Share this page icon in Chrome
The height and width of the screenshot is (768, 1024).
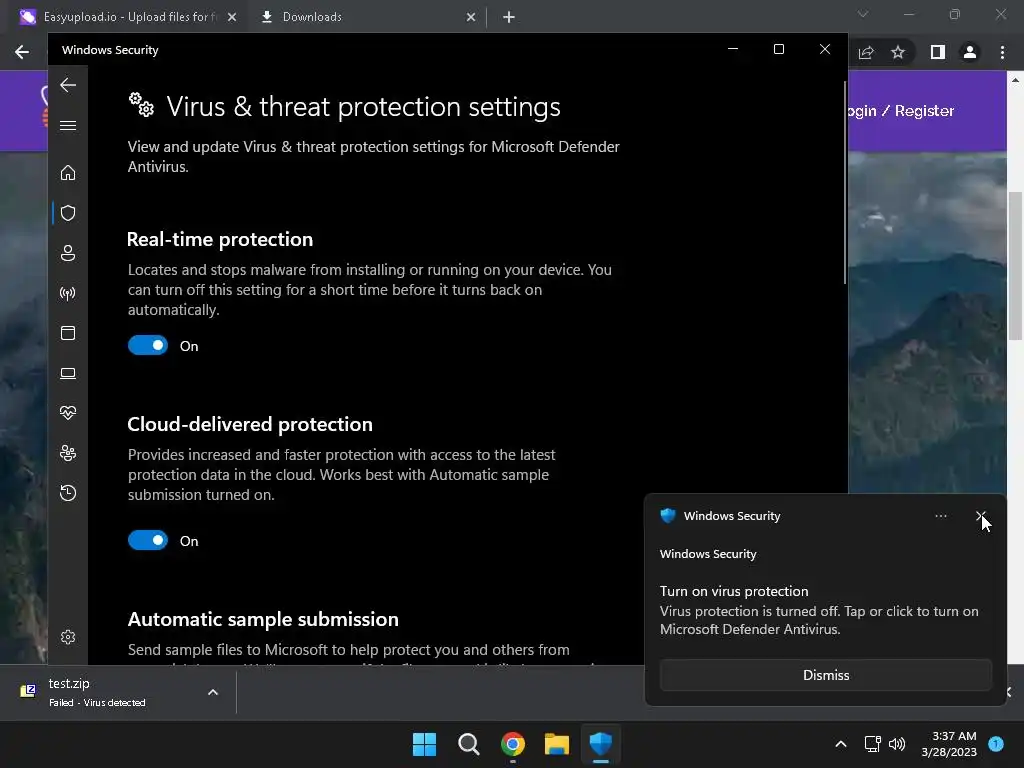click(866, 52)
